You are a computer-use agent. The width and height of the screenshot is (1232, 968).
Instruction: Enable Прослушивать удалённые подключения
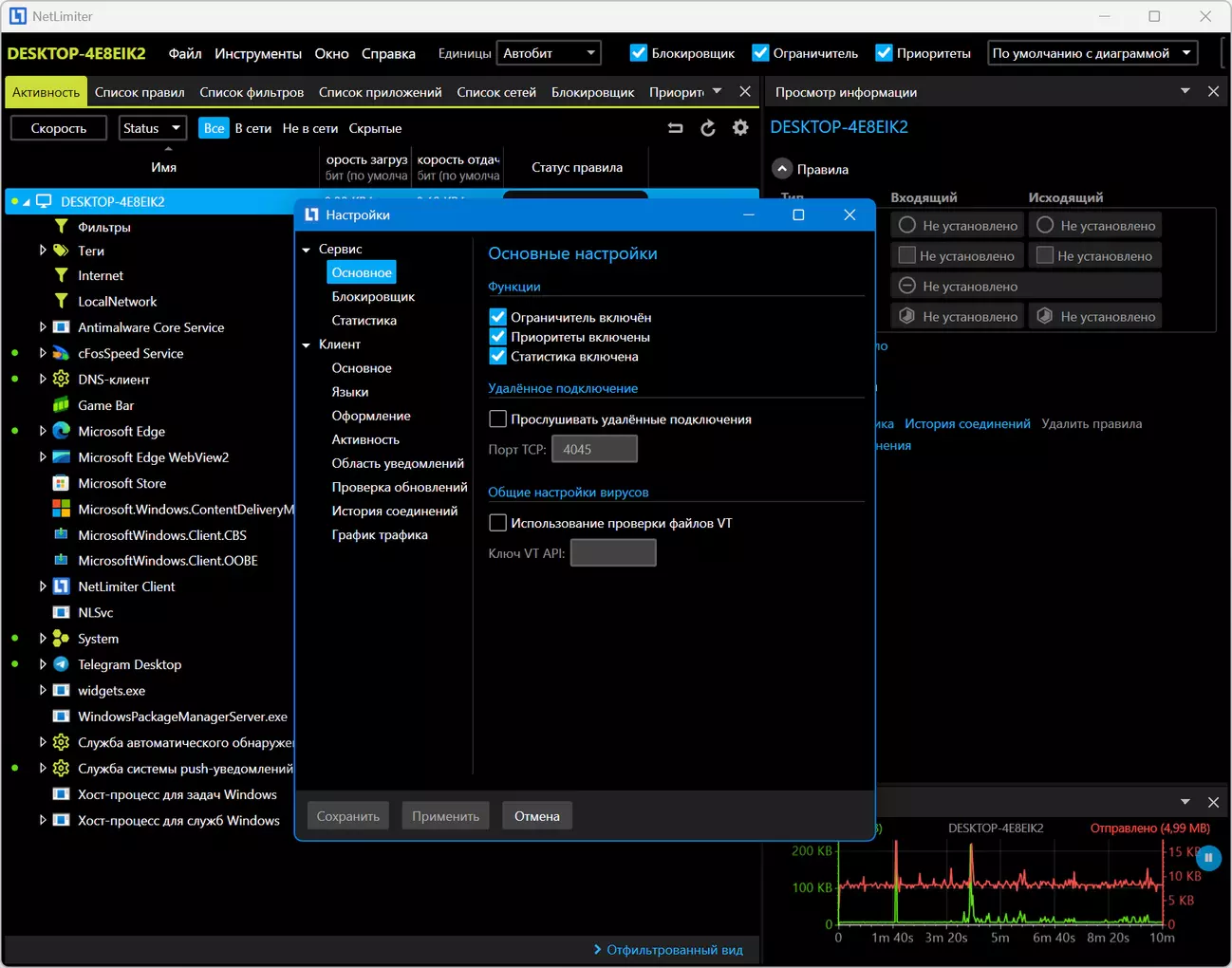pos(497,419)
